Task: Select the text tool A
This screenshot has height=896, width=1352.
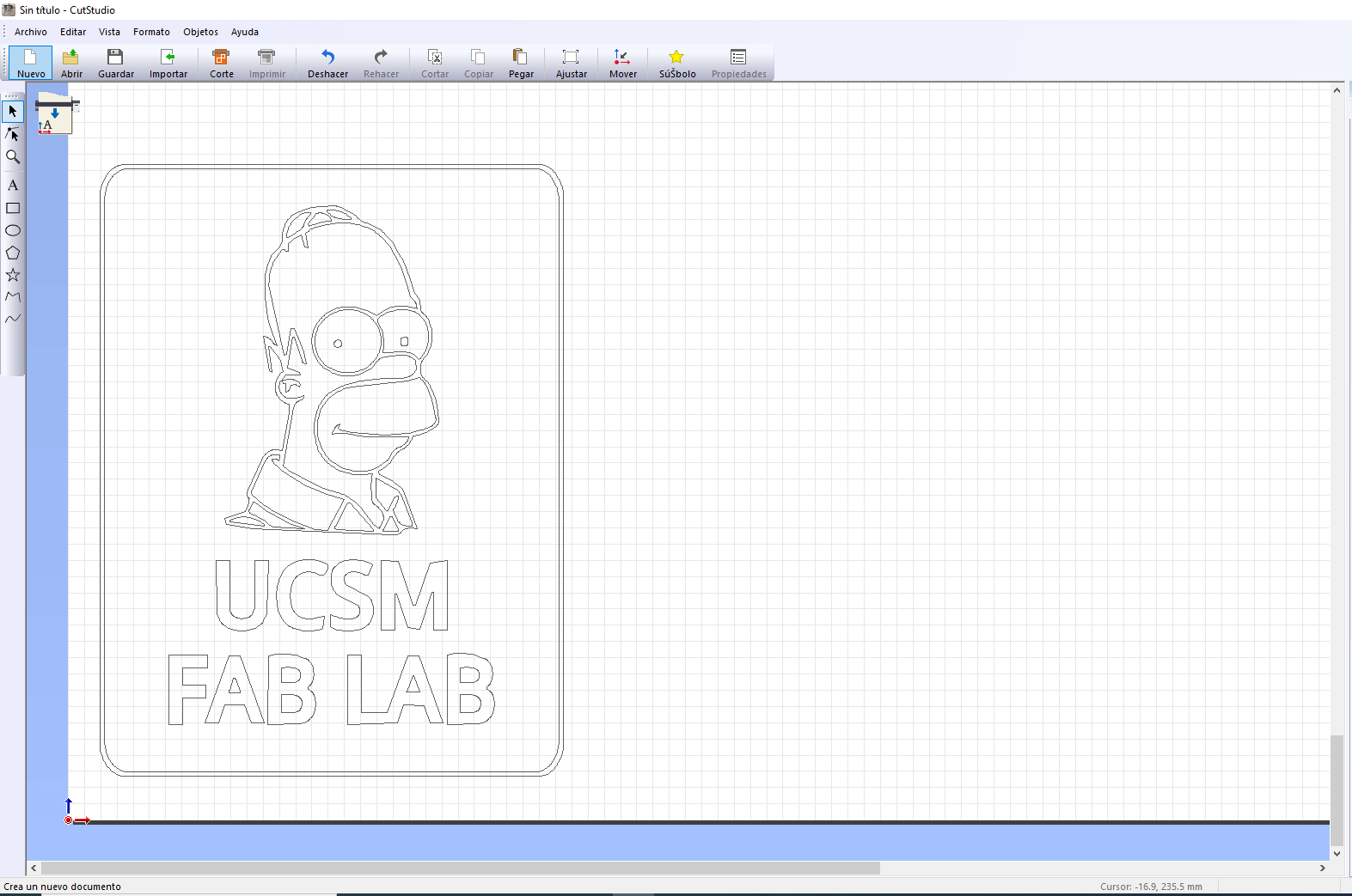Action: (13, 186)
